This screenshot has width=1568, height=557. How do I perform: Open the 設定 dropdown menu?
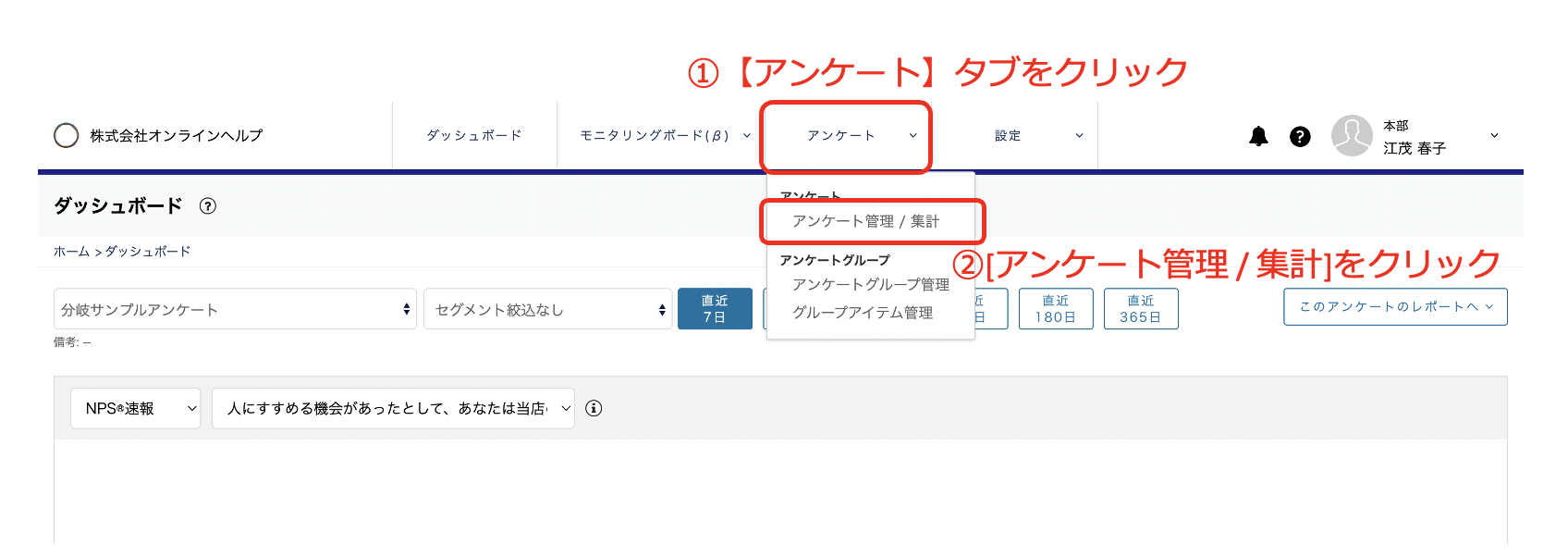1035,136
